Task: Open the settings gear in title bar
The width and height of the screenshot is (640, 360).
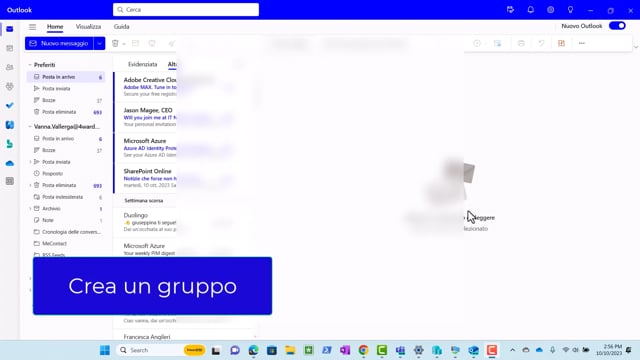Action: coord(551,10)
